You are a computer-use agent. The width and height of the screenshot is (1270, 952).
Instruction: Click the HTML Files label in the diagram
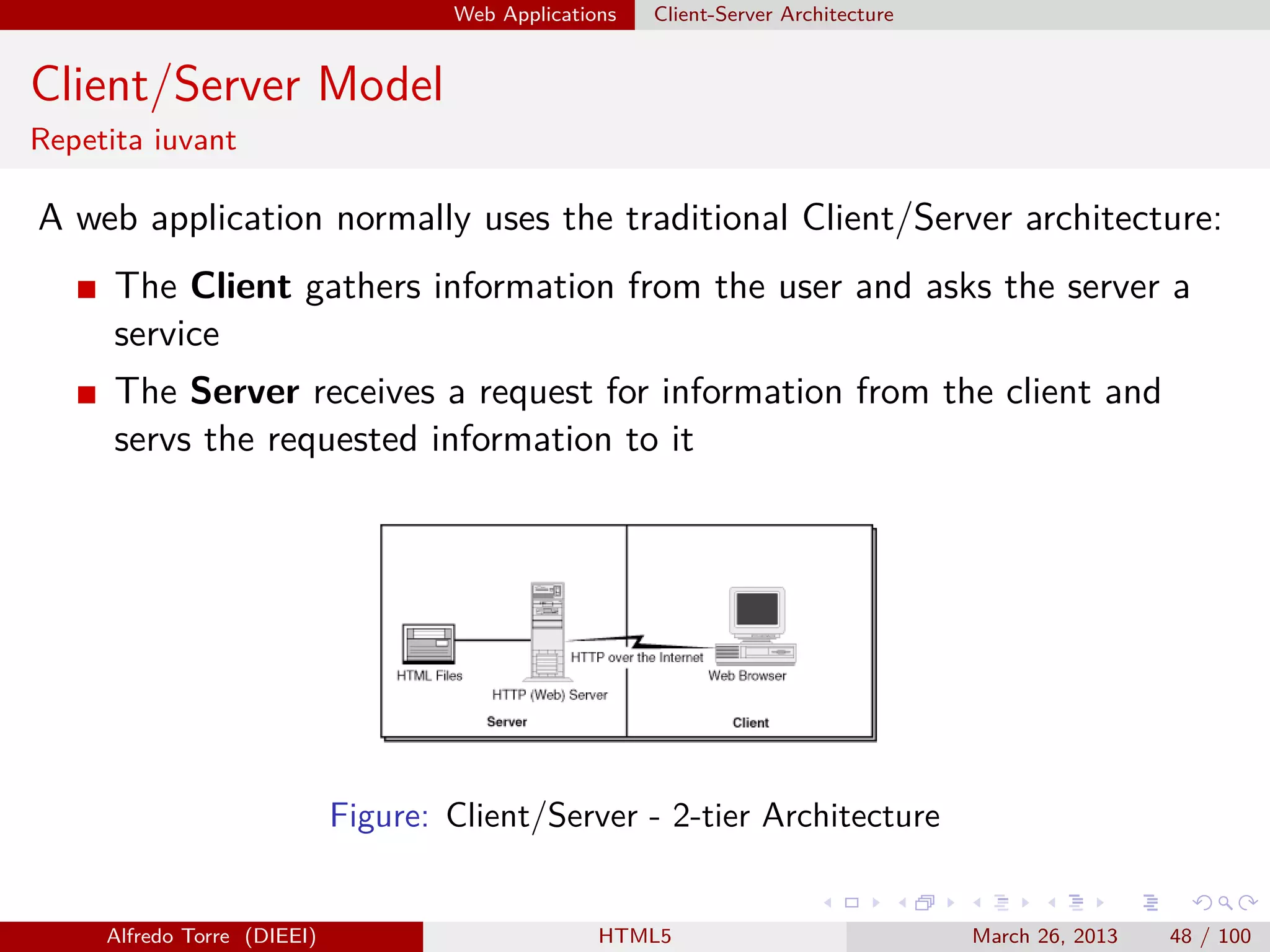coord(430,676)
